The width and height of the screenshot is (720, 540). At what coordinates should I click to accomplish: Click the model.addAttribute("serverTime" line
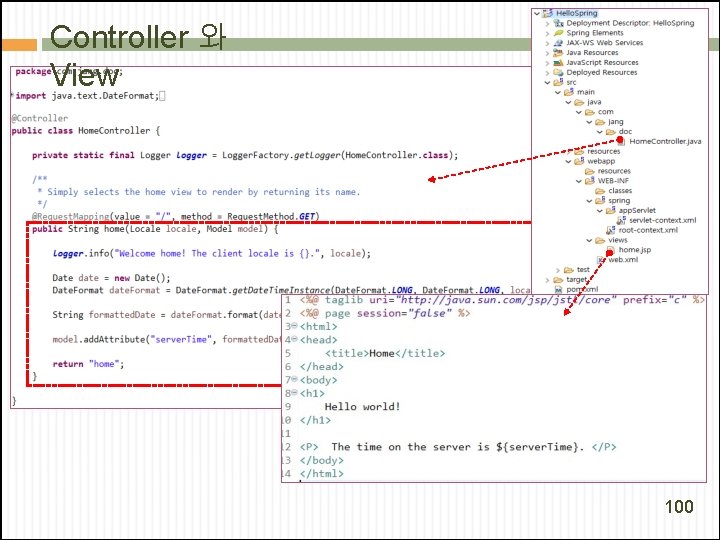click(x=167, y=339)
